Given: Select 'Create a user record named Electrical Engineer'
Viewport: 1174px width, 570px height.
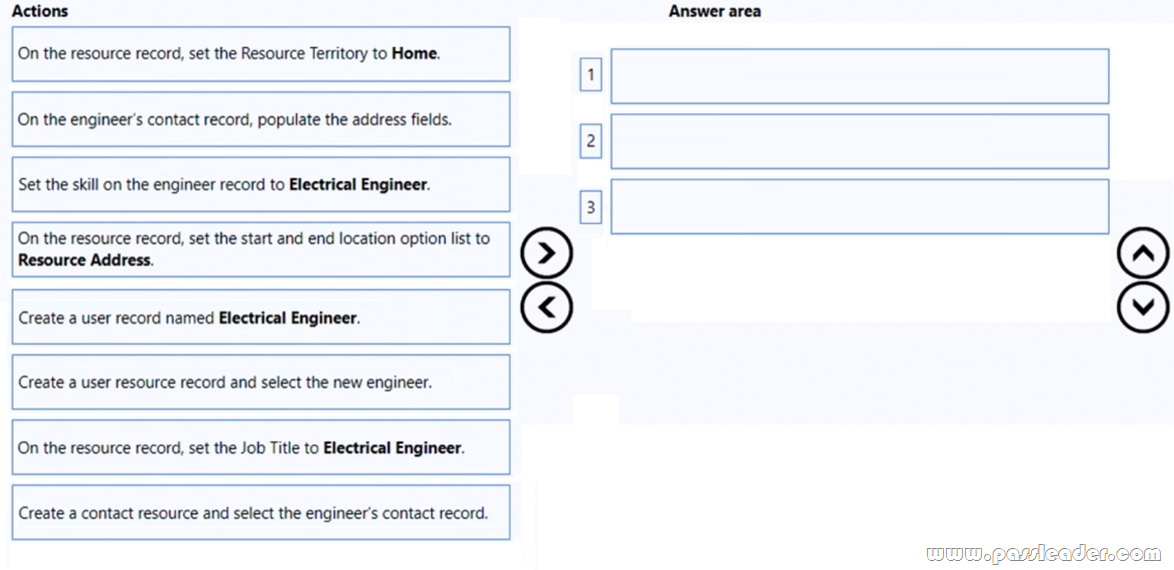Looking at the screenshot, I should (260, 317).
